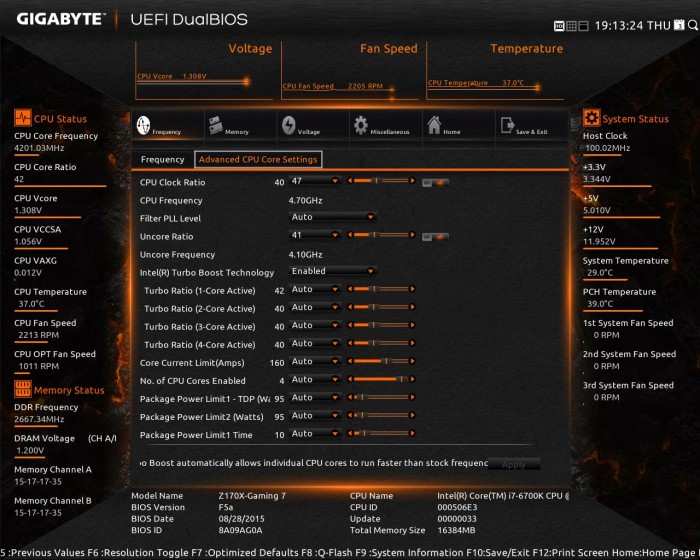Viewport: 700px width, 560px height.
Task: Open Turbo Ratio (3-Core Active) Auto dropdown
Action: [x=315, y=325]
